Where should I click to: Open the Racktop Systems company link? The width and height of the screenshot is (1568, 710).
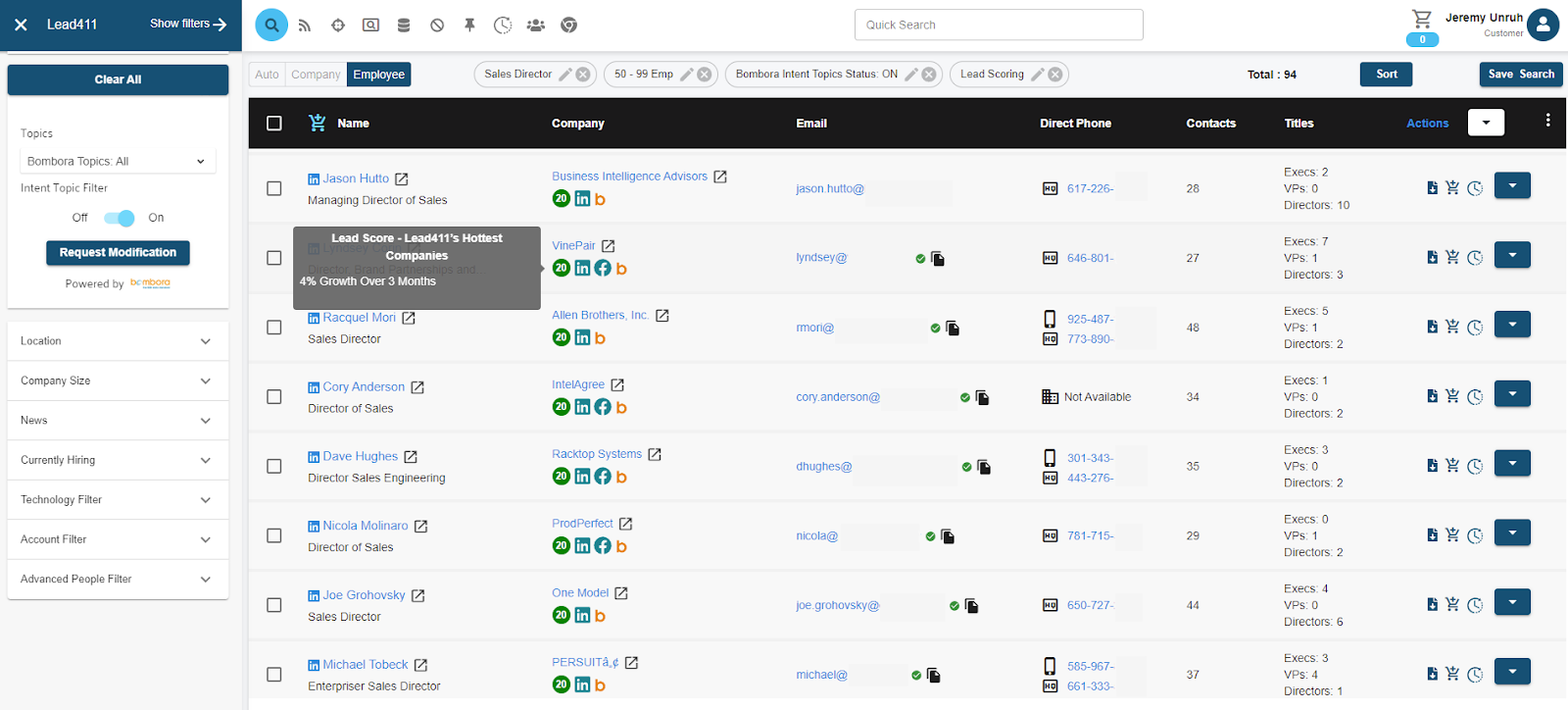tap(597, 454)
